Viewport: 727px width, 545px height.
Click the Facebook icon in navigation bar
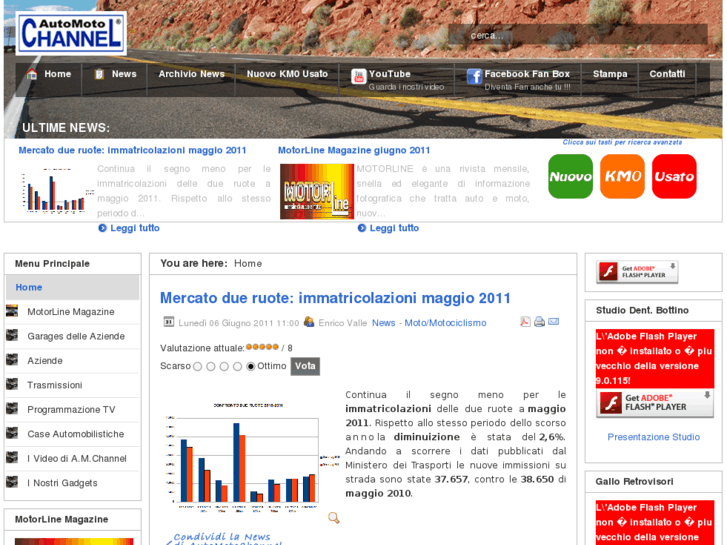coord(474,77)
